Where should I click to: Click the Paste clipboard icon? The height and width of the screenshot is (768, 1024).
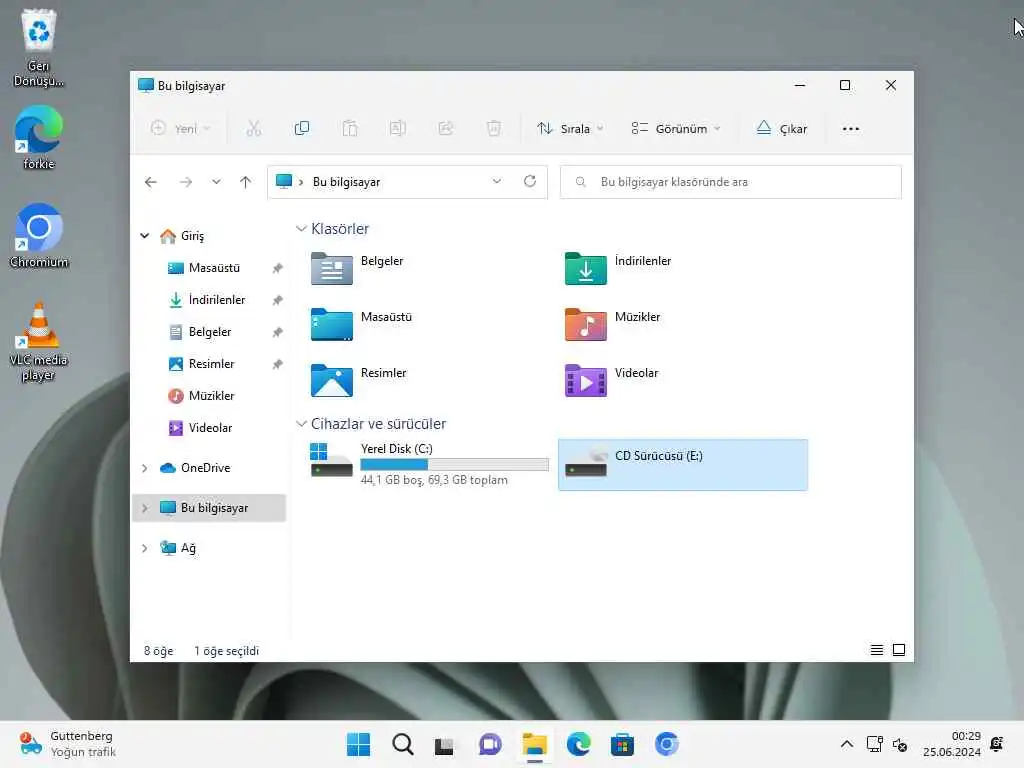(350, 129)
